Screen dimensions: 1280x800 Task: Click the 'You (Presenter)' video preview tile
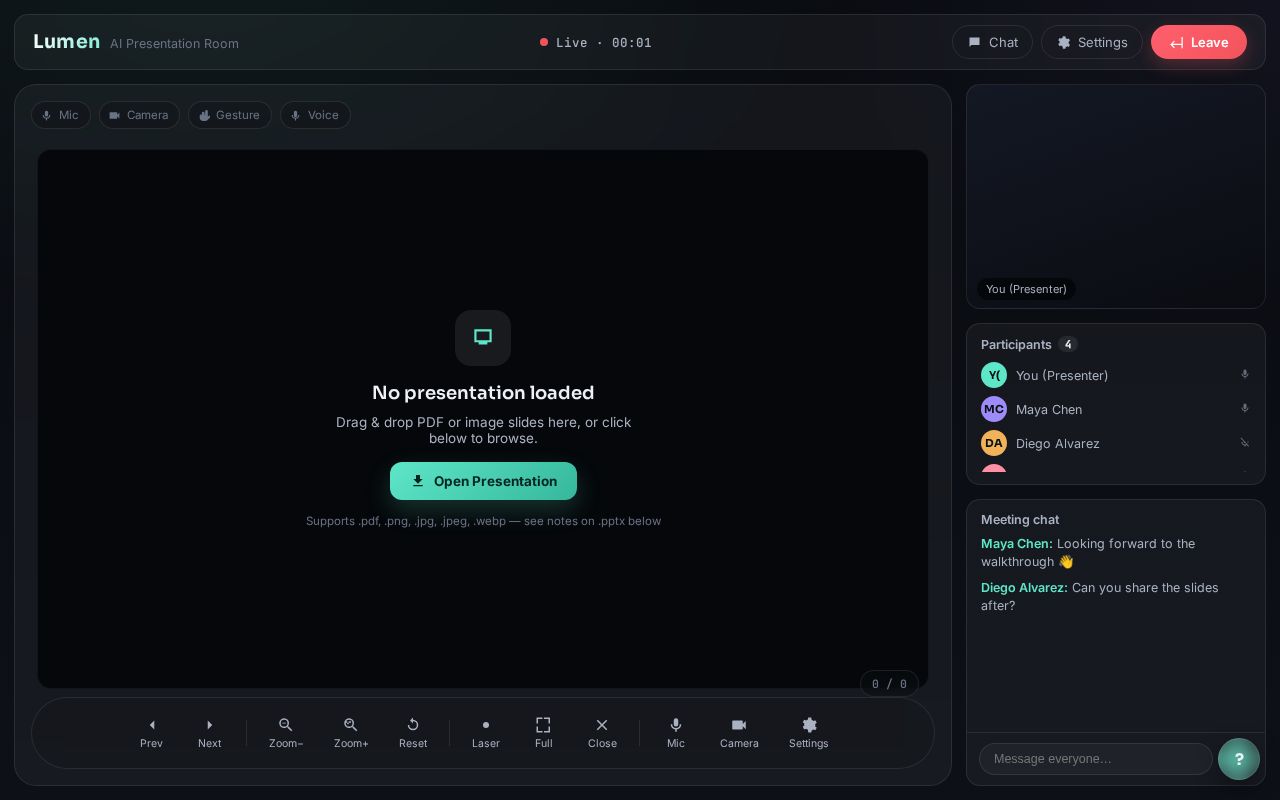(x=1116, y=196)
